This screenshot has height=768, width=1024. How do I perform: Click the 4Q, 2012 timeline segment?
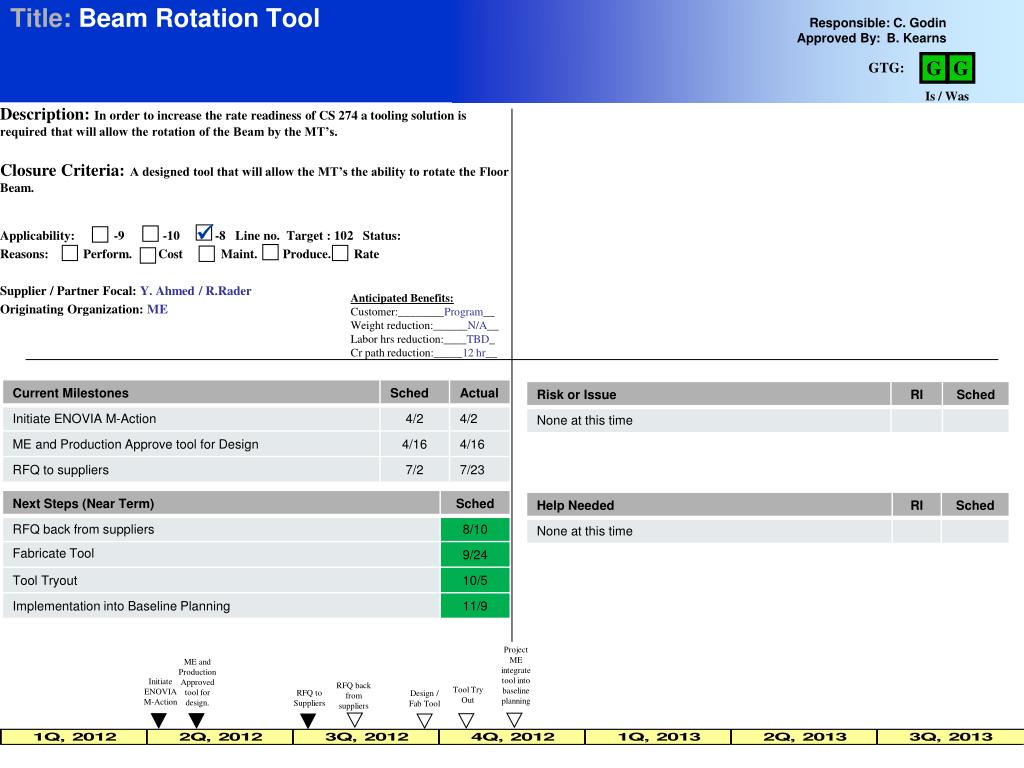(513, 737)
